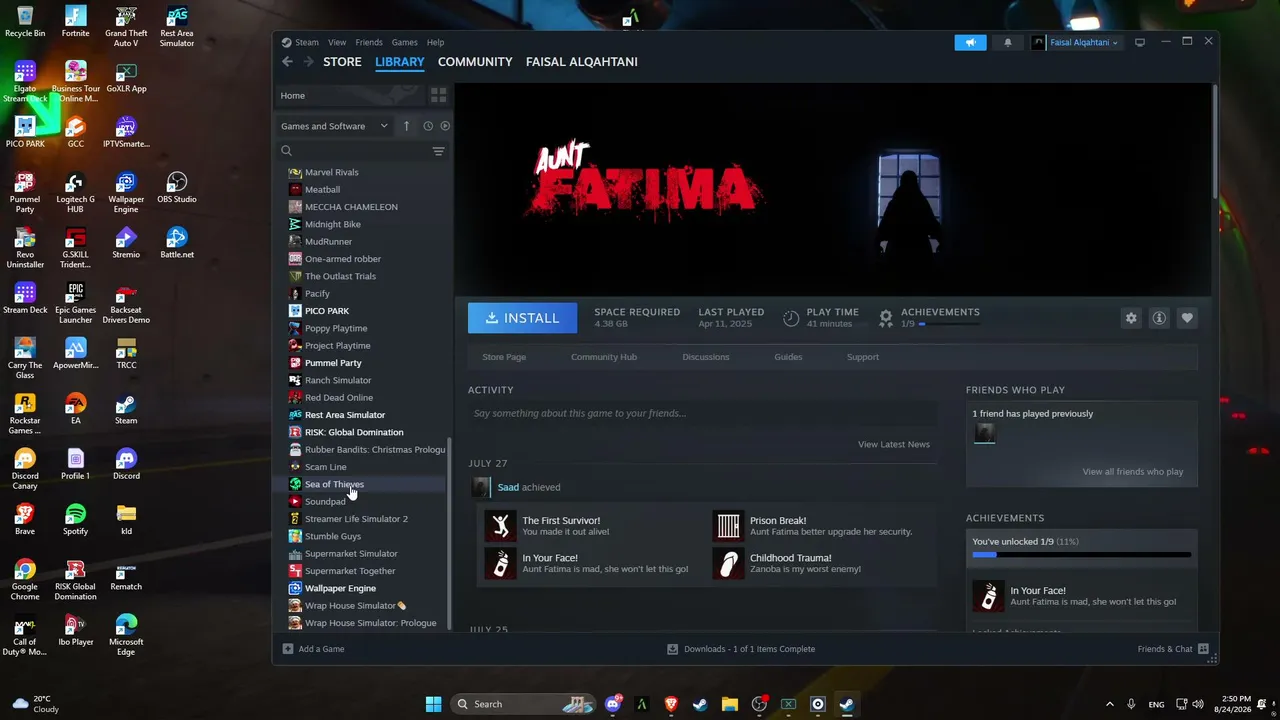Go to library Home
1280x720 pixels.
[x=349, y=95]
